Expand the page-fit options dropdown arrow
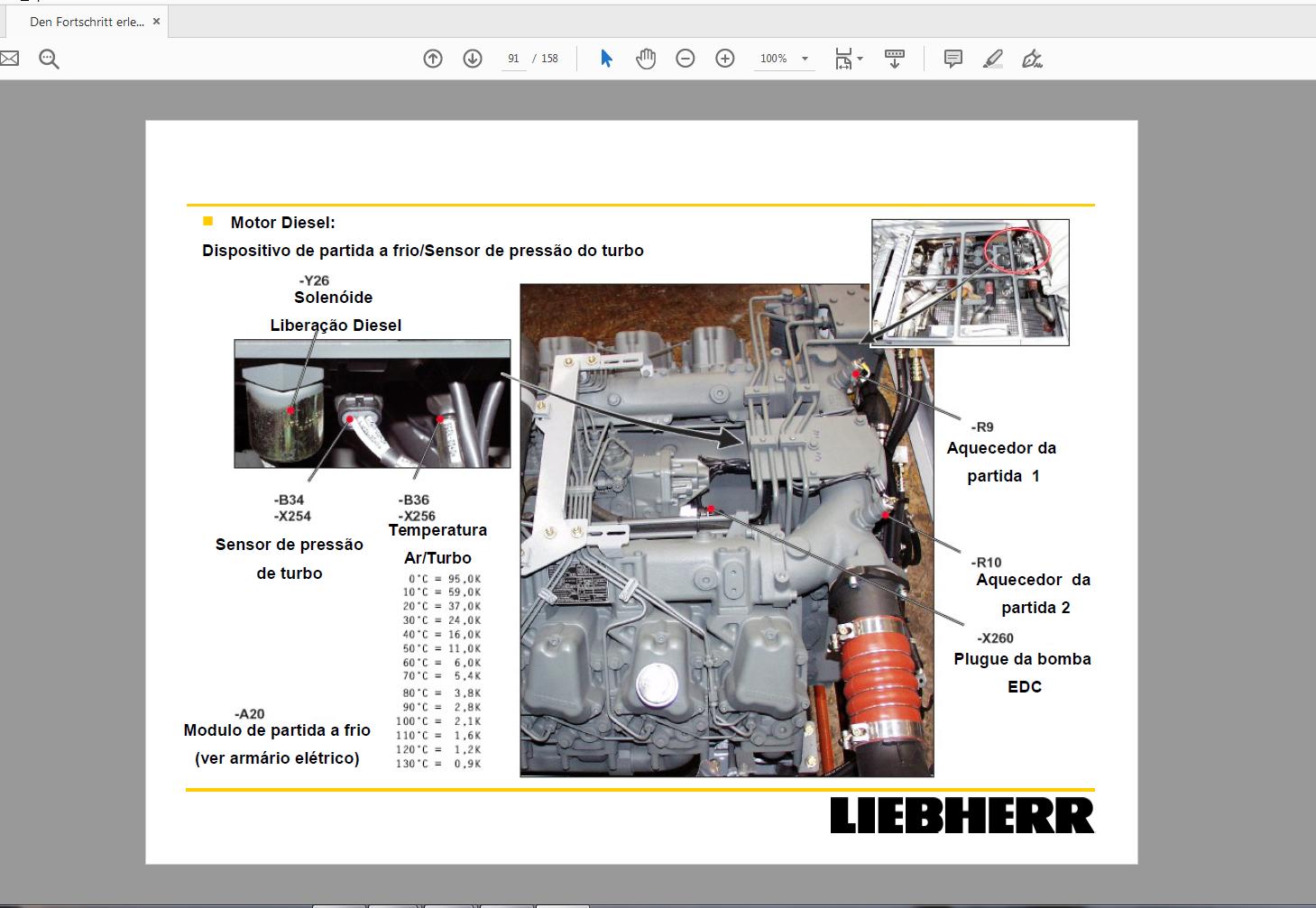 point(860,58)
